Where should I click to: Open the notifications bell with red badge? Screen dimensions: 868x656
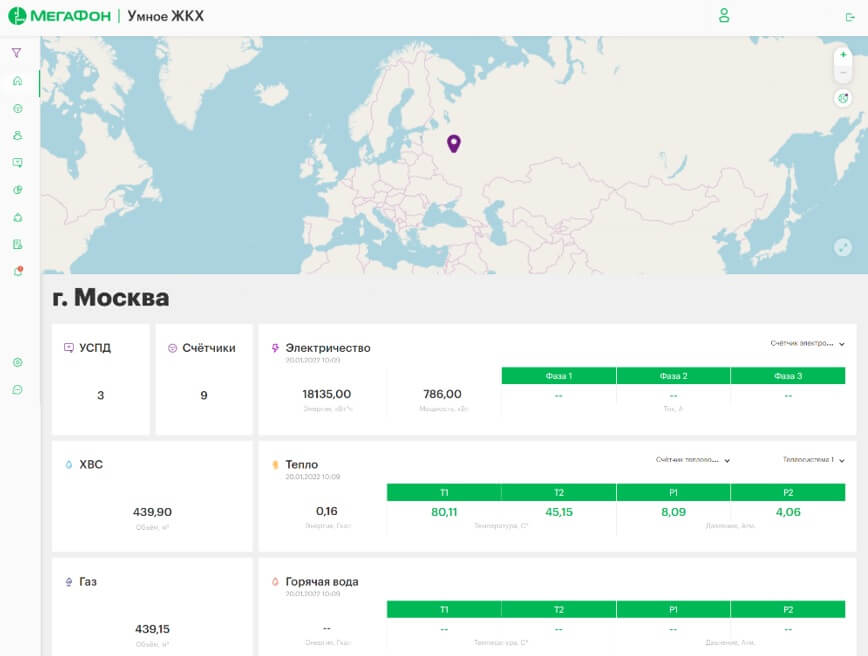click(17, 271)
